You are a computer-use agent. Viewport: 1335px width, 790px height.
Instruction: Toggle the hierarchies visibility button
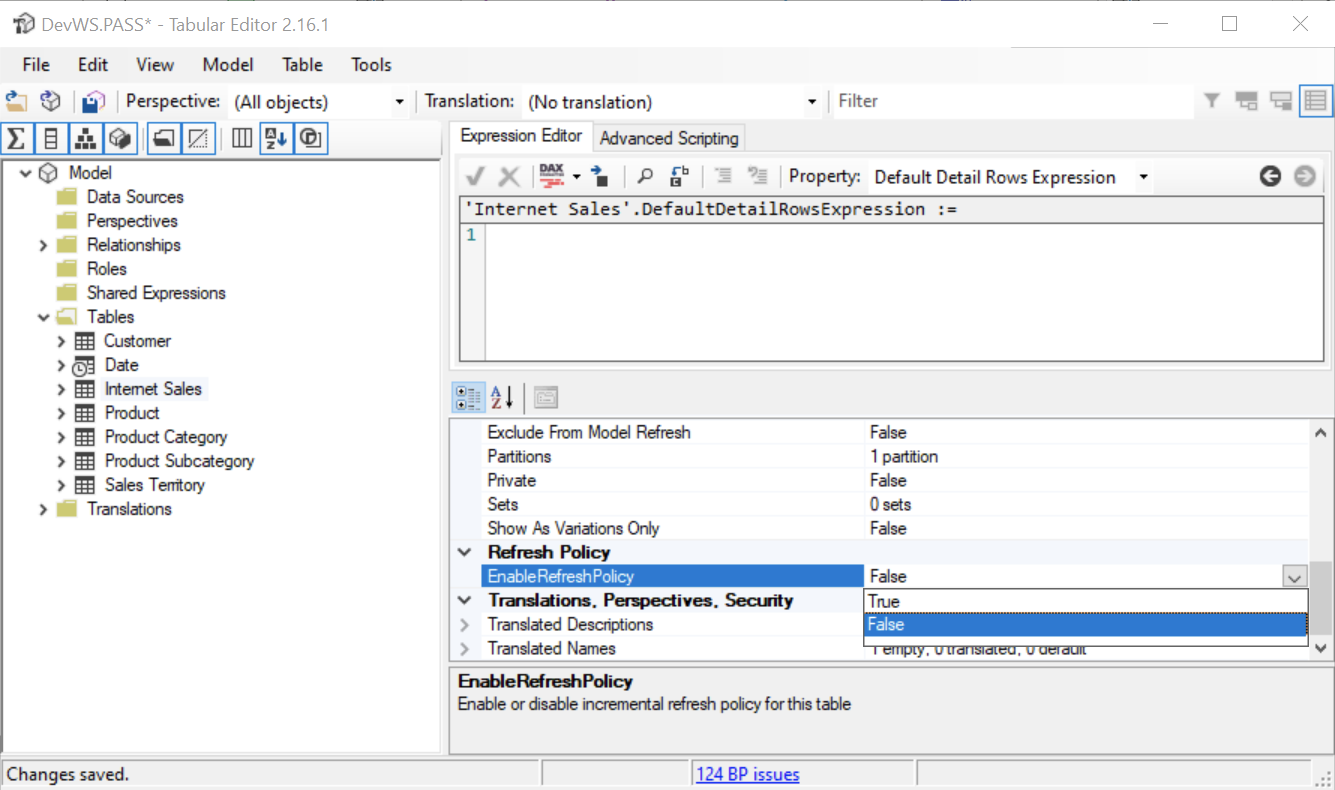pyautogui.click(x=86, y=138)
